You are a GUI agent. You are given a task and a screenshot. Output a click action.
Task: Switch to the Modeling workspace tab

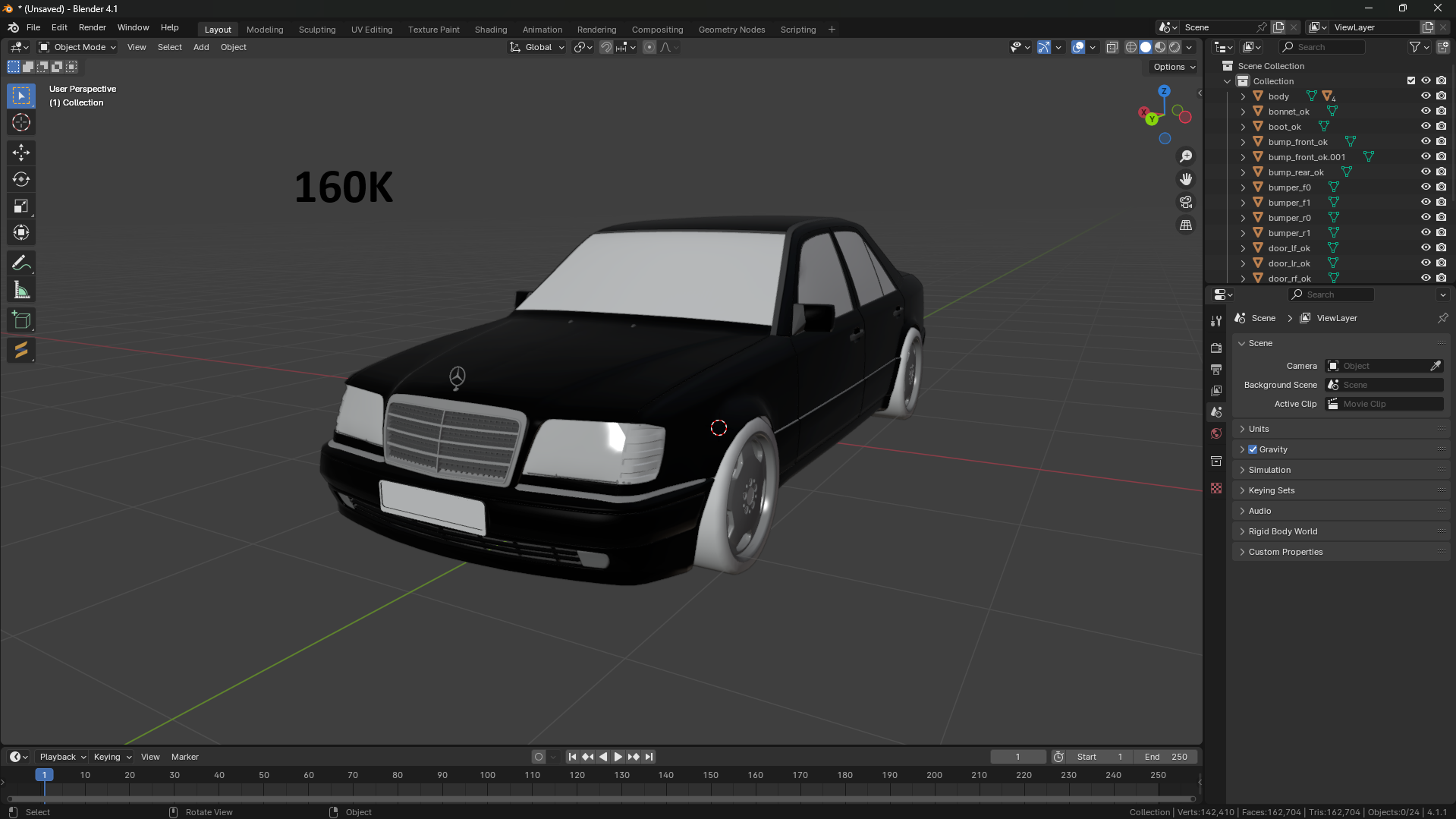click(x=265, y=30)
